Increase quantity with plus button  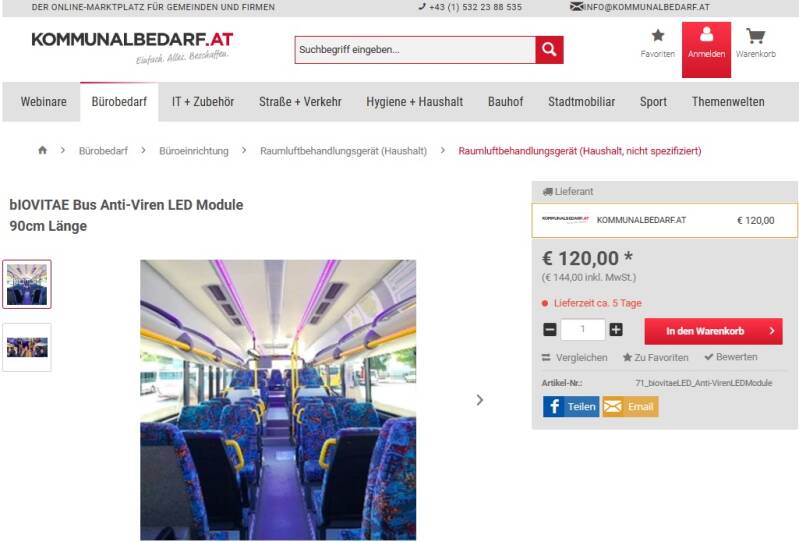616,330
